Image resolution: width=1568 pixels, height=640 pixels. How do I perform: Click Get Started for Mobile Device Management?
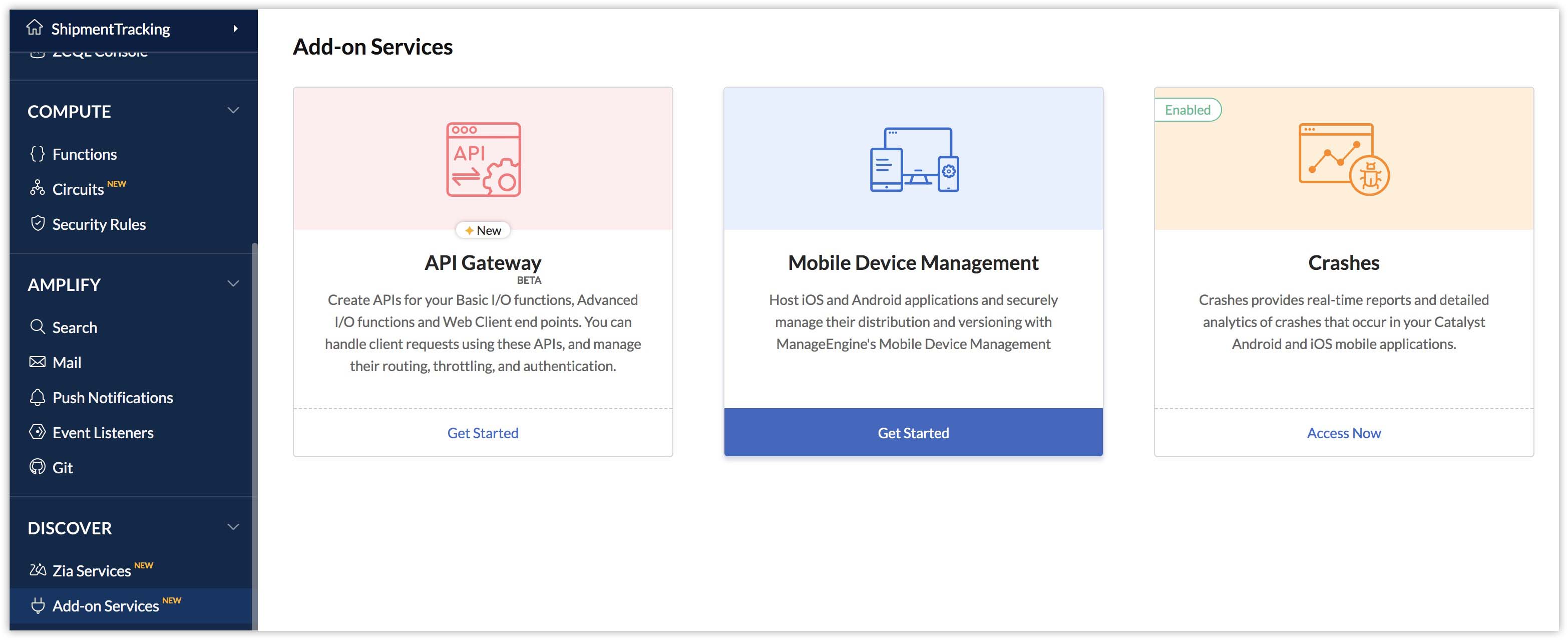913,433
